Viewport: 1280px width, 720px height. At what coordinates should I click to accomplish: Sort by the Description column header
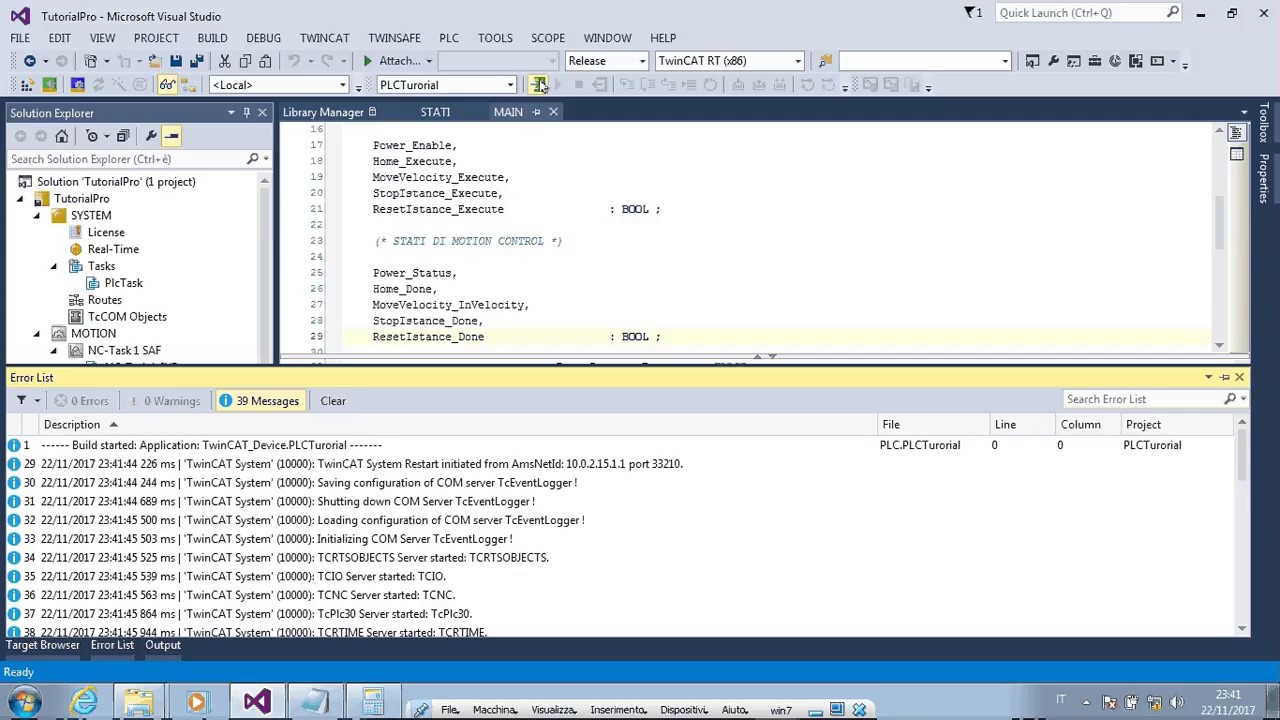click(x=71, y=425)
